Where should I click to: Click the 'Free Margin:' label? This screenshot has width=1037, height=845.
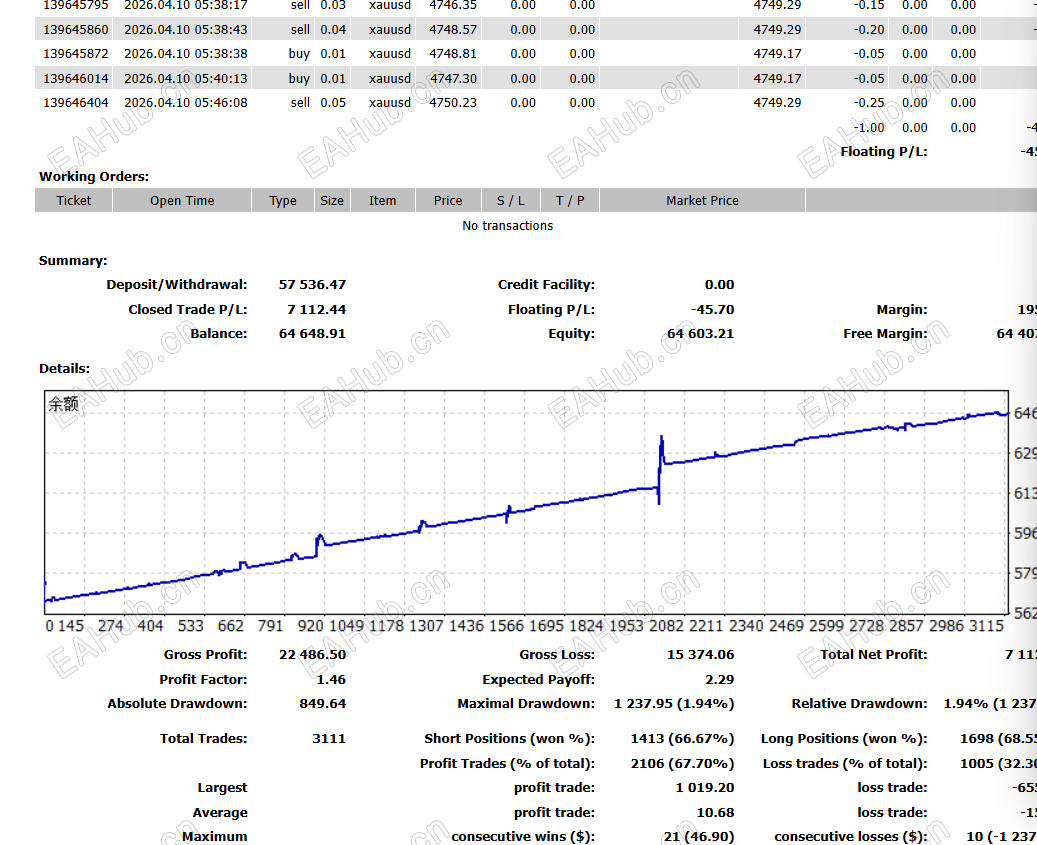pyautogui.click(x=885, y=333)
